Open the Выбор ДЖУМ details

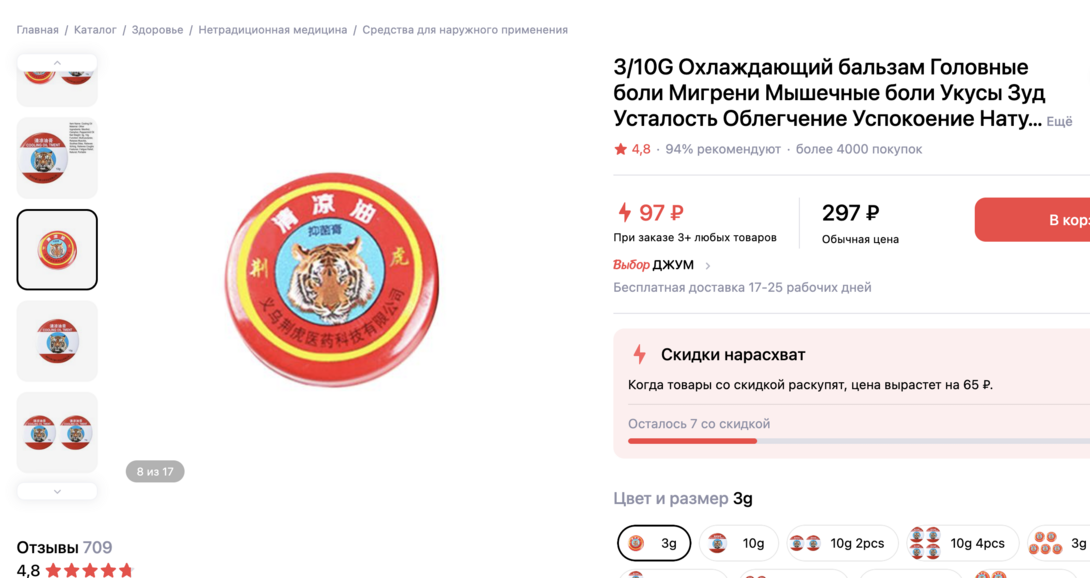coord(653,265)
